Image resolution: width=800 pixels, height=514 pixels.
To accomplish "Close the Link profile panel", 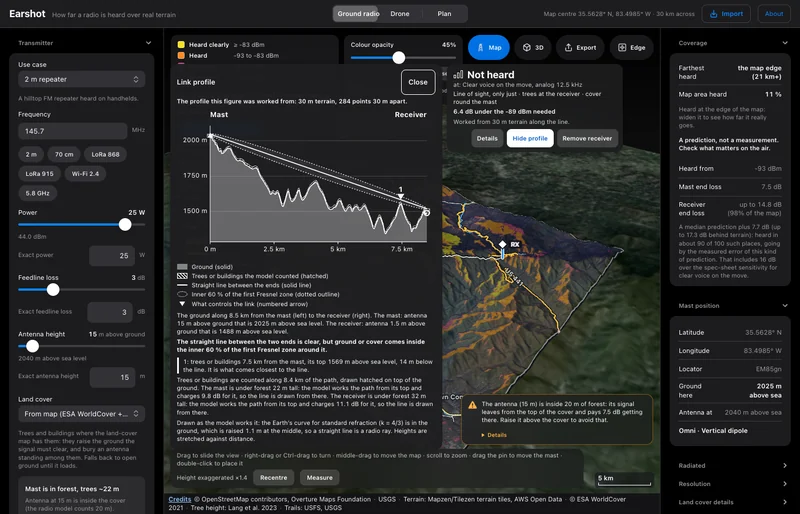I will pos(418,82).
